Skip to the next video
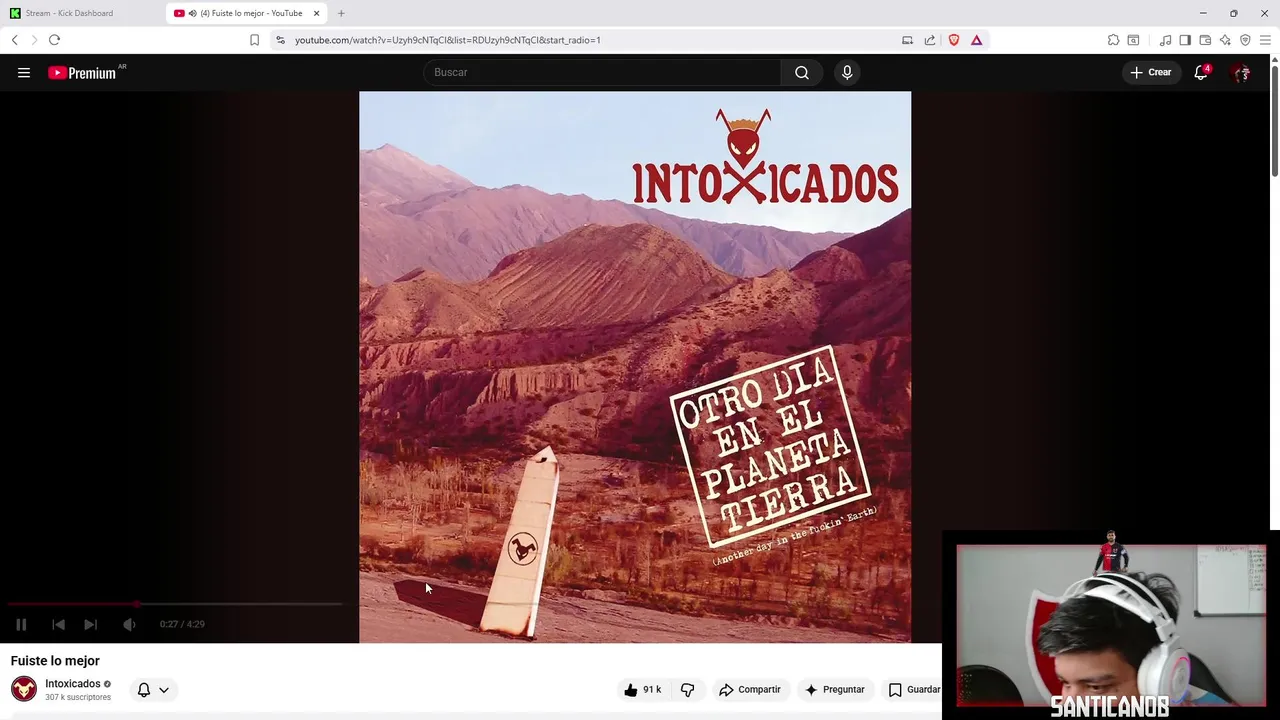 [90, 624]
